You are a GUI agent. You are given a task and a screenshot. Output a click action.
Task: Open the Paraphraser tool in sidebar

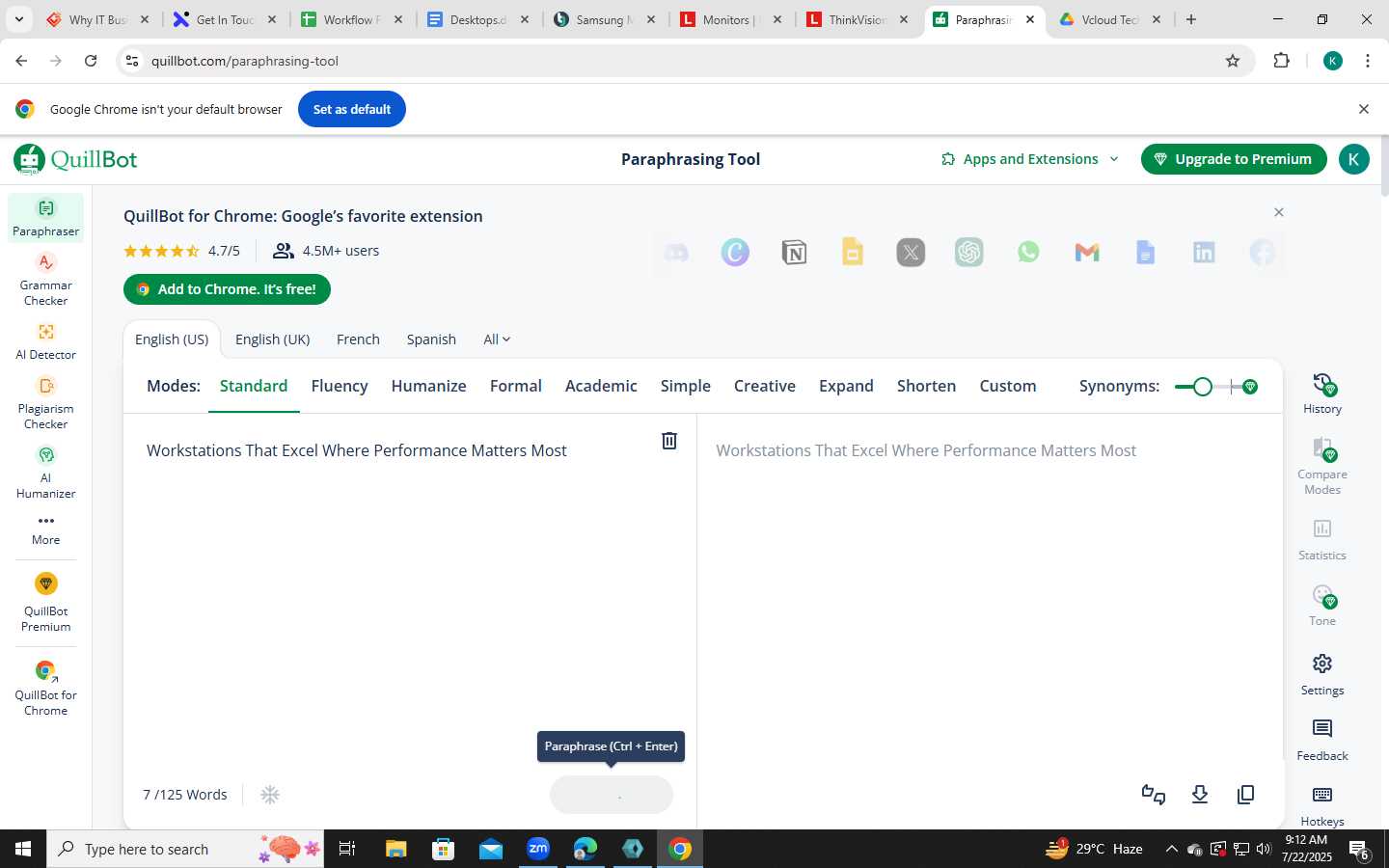pyautogui.click(x=45, y=218)
